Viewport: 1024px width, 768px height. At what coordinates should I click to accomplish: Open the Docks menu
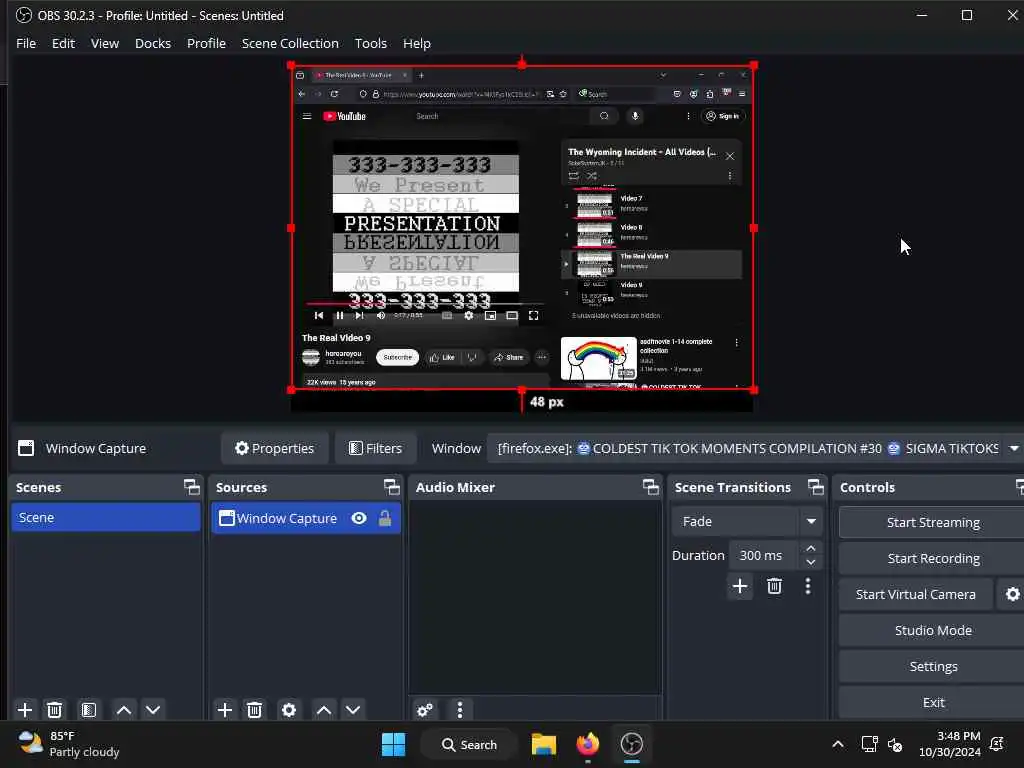coord(153,43)
